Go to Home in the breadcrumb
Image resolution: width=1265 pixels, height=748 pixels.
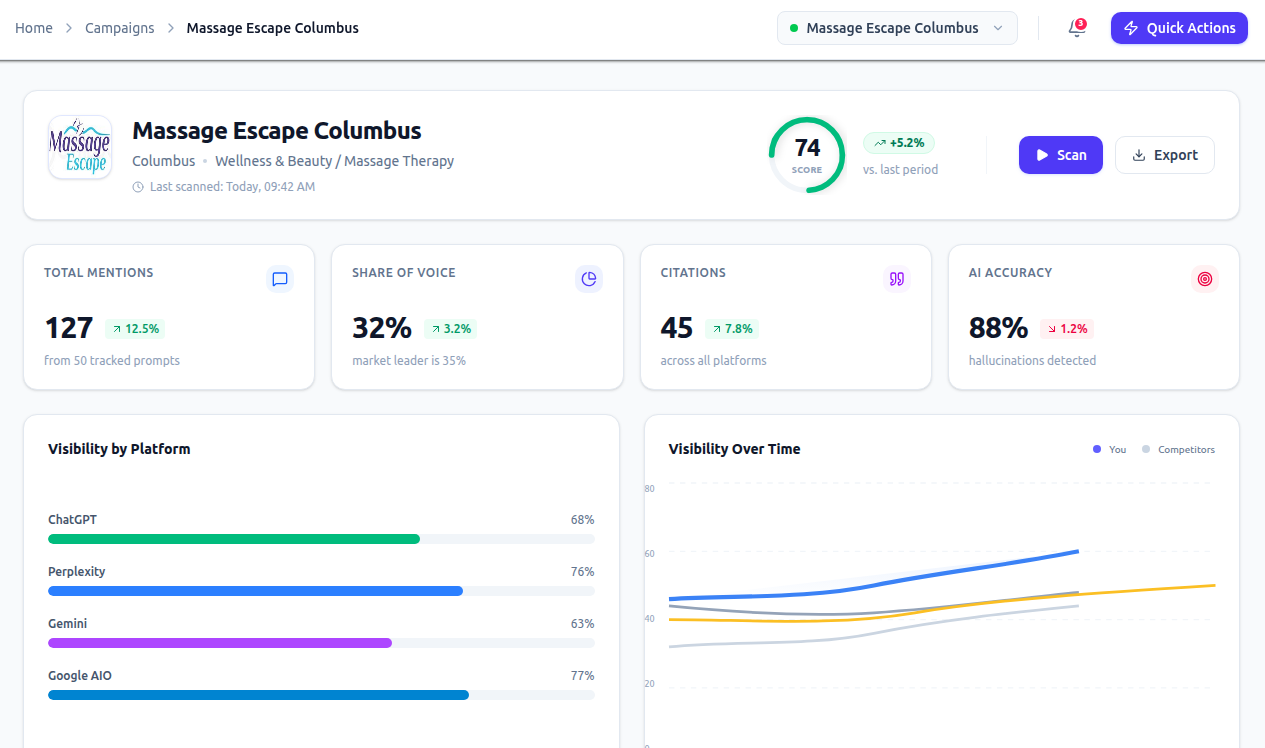[34, 28]
